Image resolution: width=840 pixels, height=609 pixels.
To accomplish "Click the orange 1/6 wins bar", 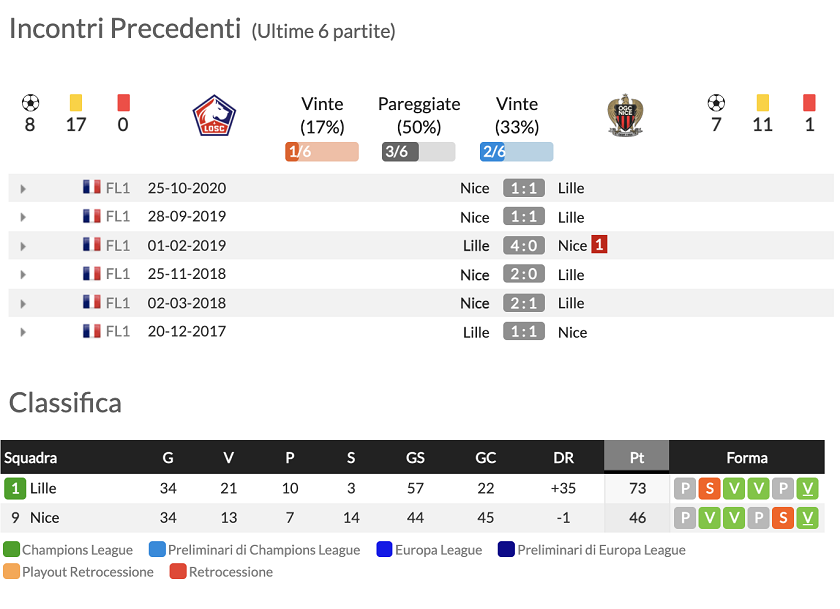I will 321,152.
